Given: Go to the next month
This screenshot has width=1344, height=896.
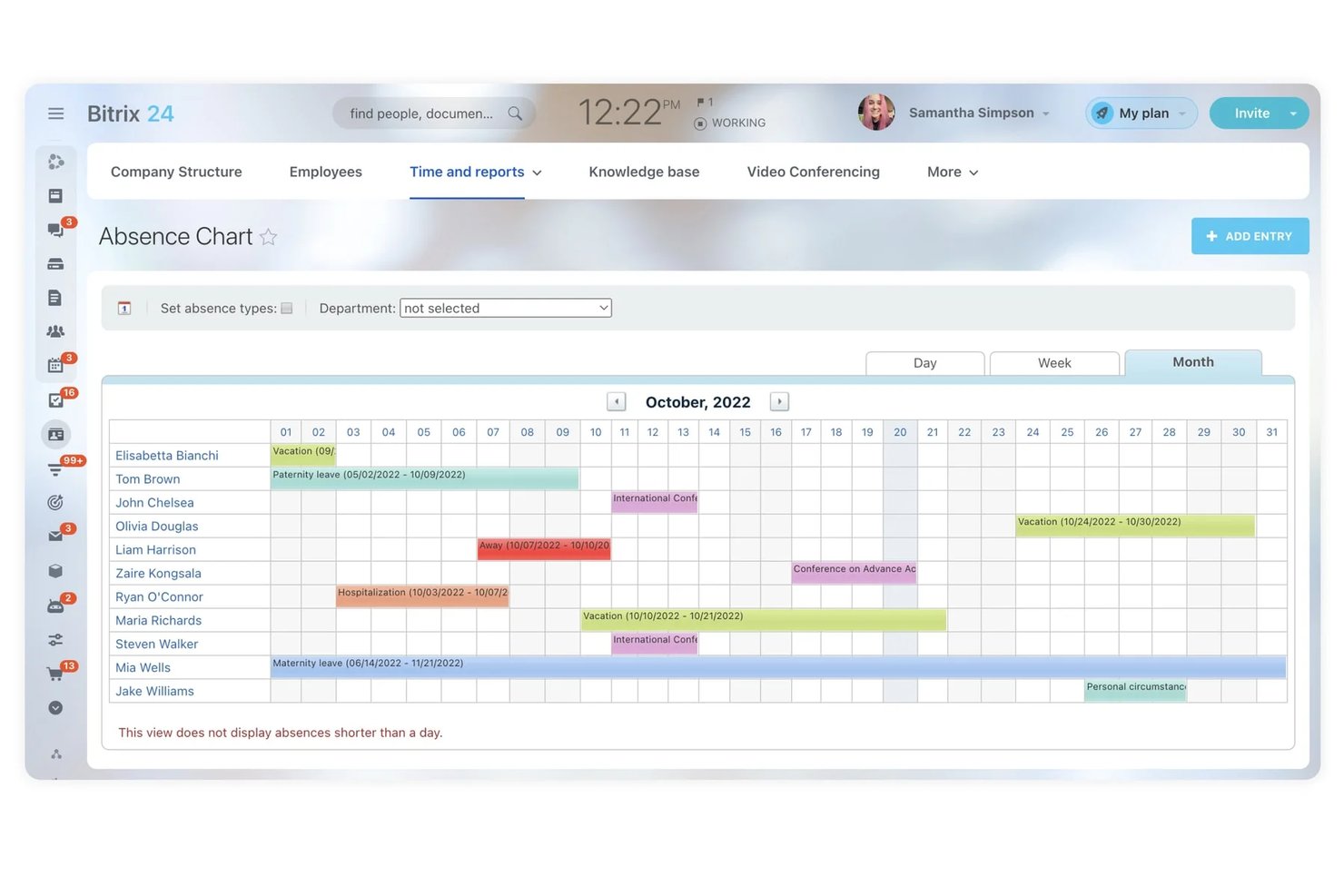Looking at the screenshot, I should [x=779, y=402].
